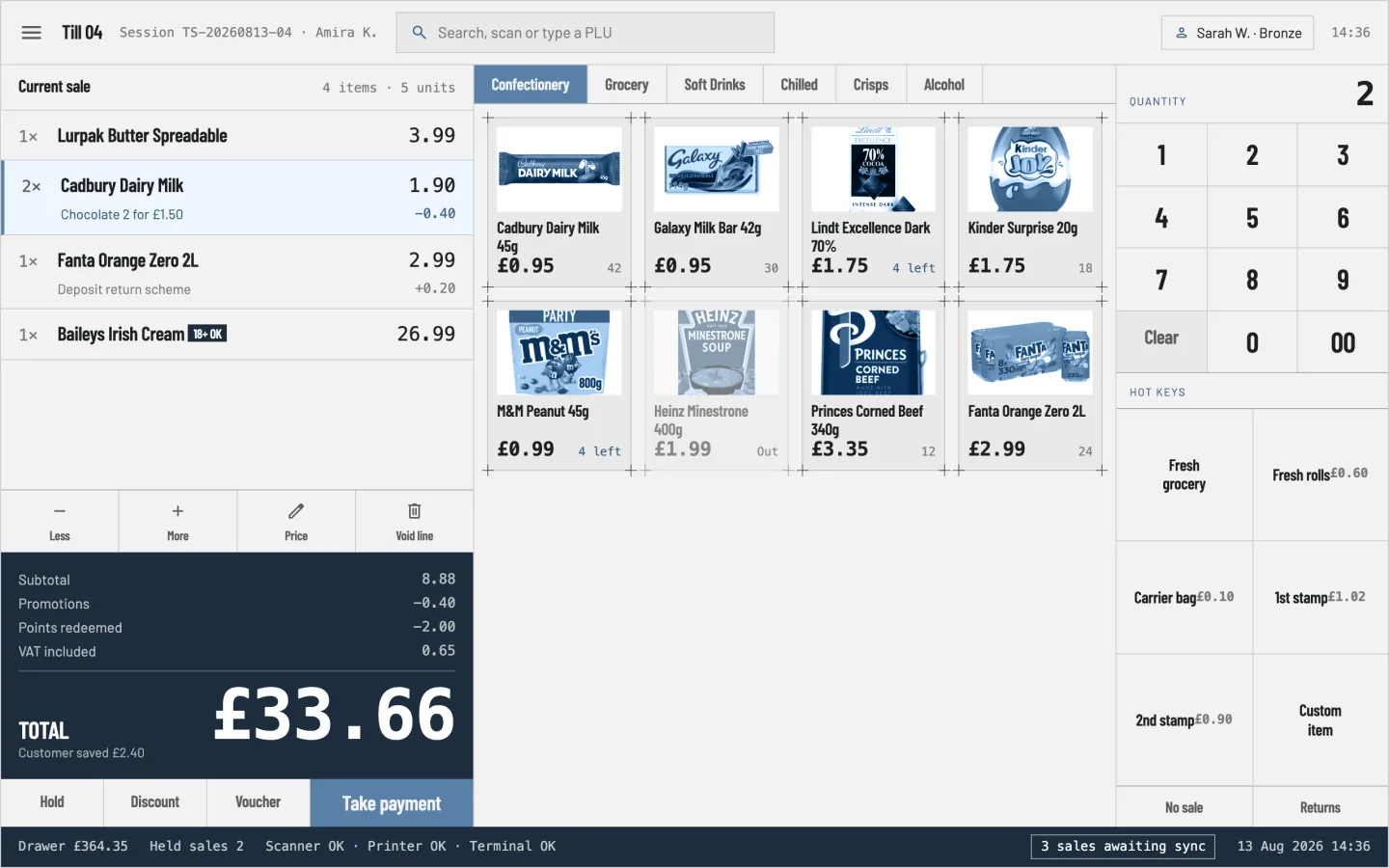1389x868 pixels.
Task: Start a Returns transaction
Action: click(x=1321, y=807)
